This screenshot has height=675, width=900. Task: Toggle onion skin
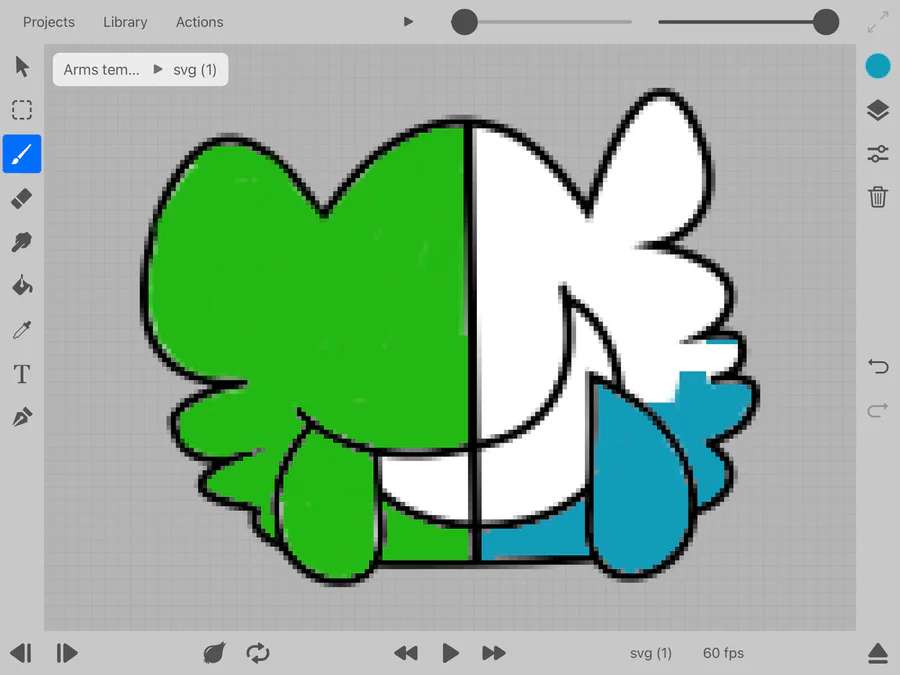click(x=214, y=653)
